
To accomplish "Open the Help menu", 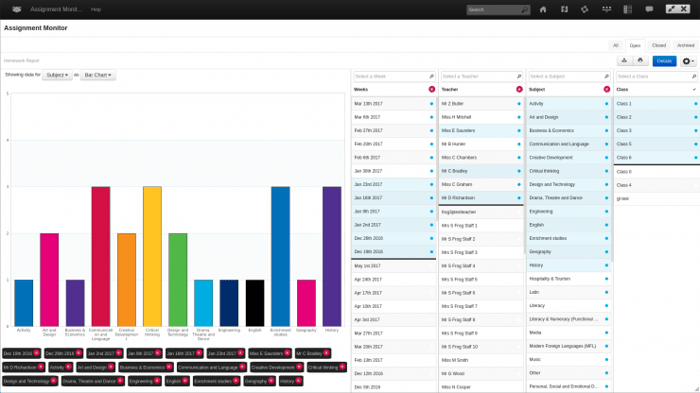I will pyautogui.click(x=96, y=9).
